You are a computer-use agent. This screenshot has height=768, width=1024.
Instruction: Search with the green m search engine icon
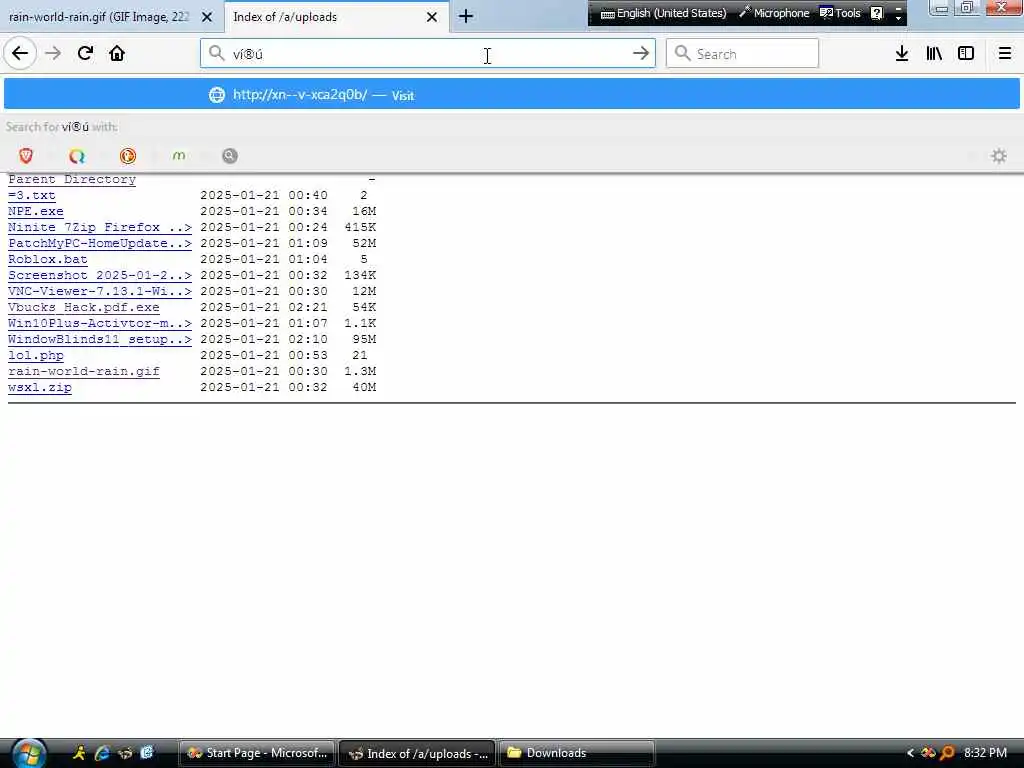[179, 155]
